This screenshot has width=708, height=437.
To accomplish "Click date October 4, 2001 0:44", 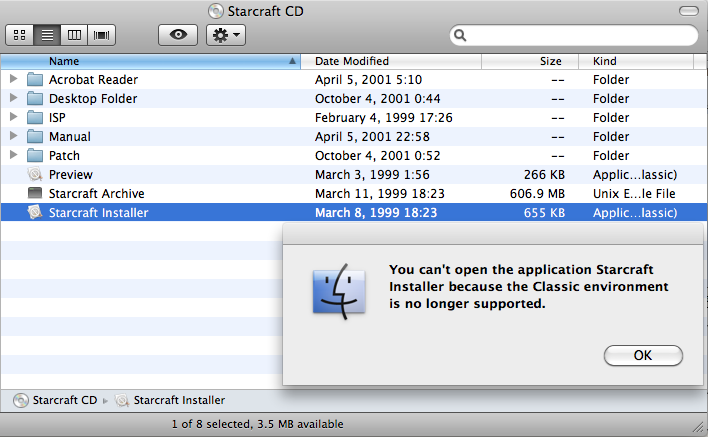I will [x=377, y=98].
